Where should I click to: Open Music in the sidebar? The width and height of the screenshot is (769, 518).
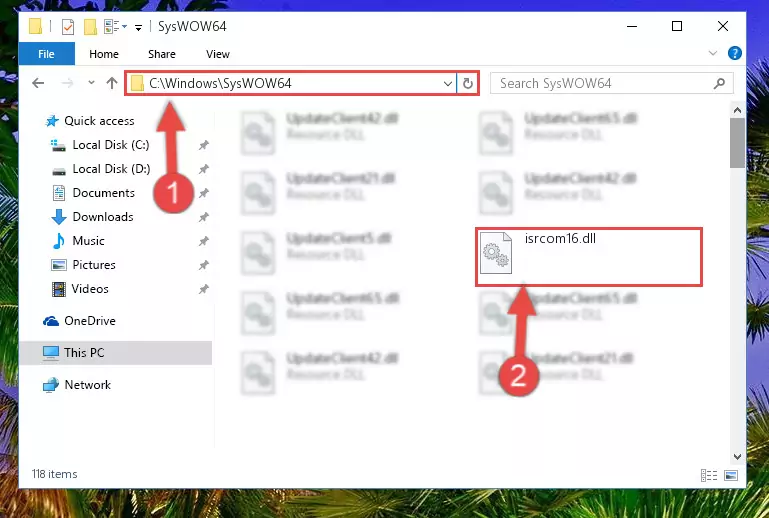coord(88,241)
